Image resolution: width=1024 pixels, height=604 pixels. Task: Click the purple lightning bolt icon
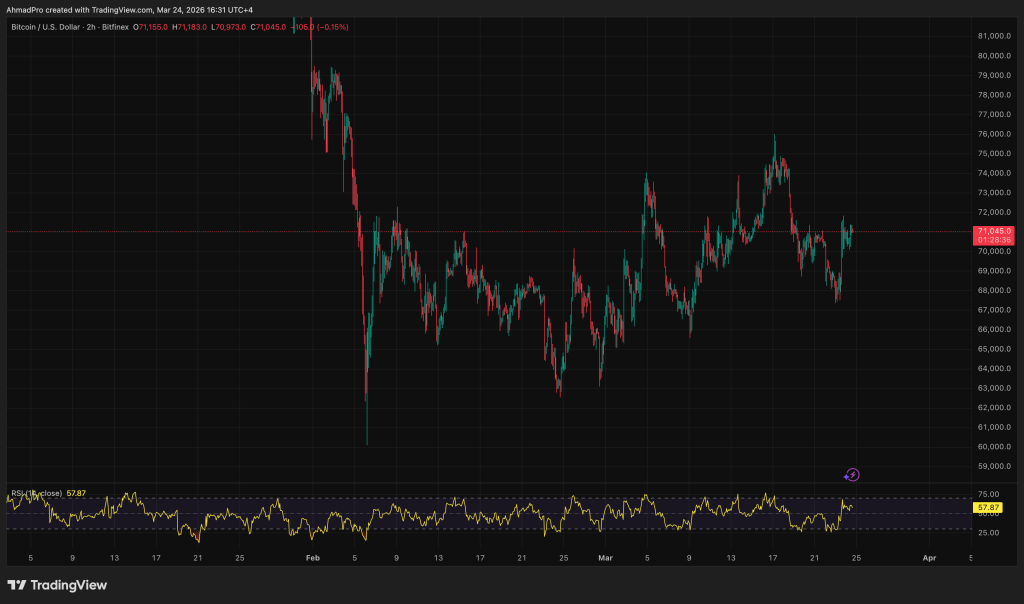[852, 475]
